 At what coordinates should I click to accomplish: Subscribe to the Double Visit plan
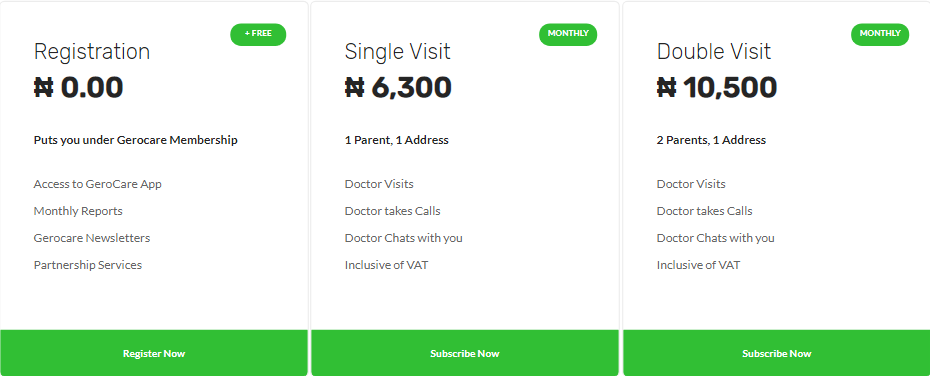click(776, 353)
